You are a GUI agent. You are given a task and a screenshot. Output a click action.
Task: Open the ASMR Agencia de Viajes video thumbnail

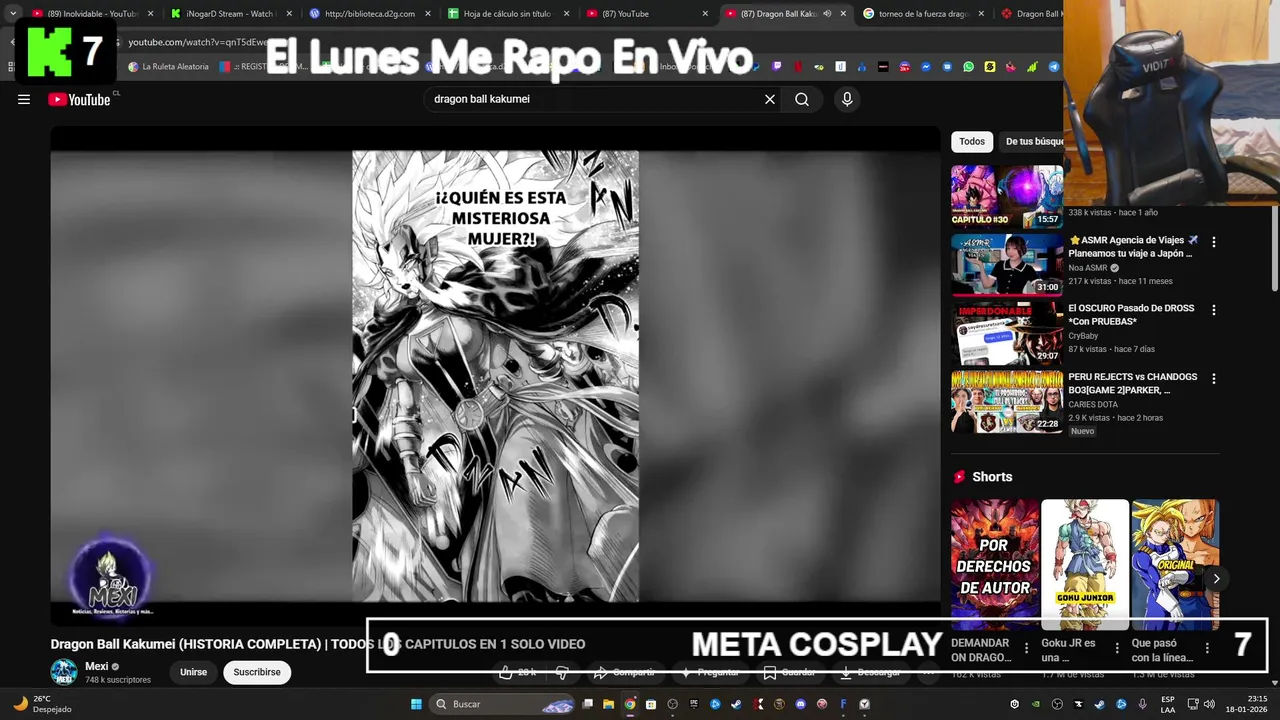[1006, 265]
